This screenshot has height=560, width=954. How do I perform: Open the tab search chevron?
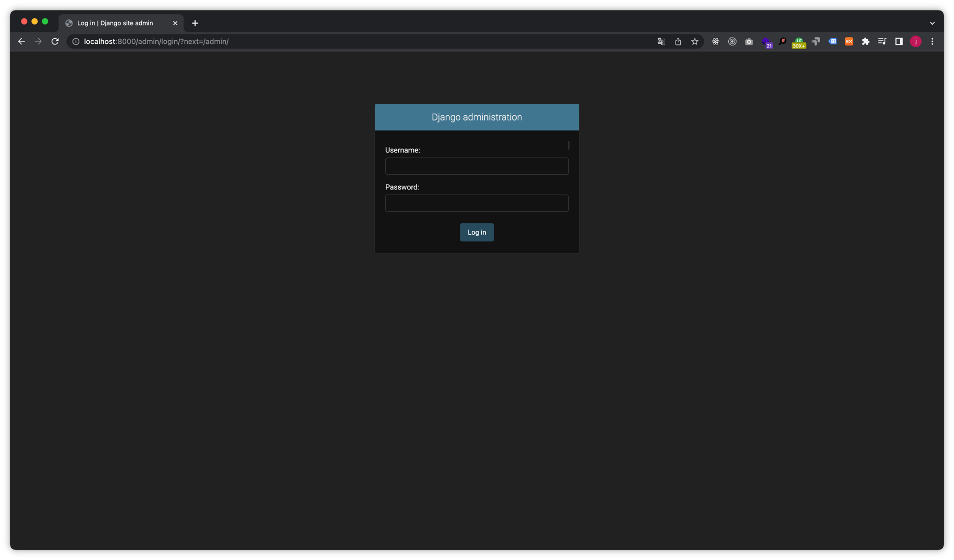[x=932, y=23]
